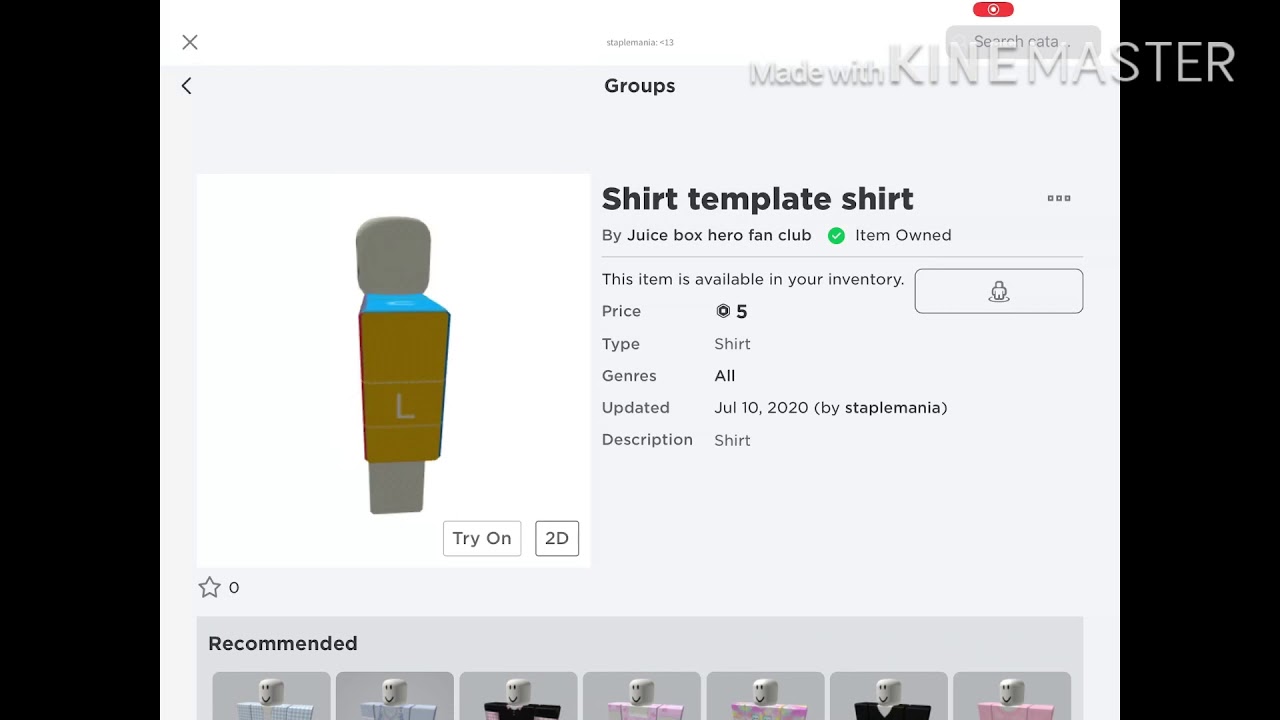Close the page with the X icon
1280x720 pixels.
click(190, 42)
